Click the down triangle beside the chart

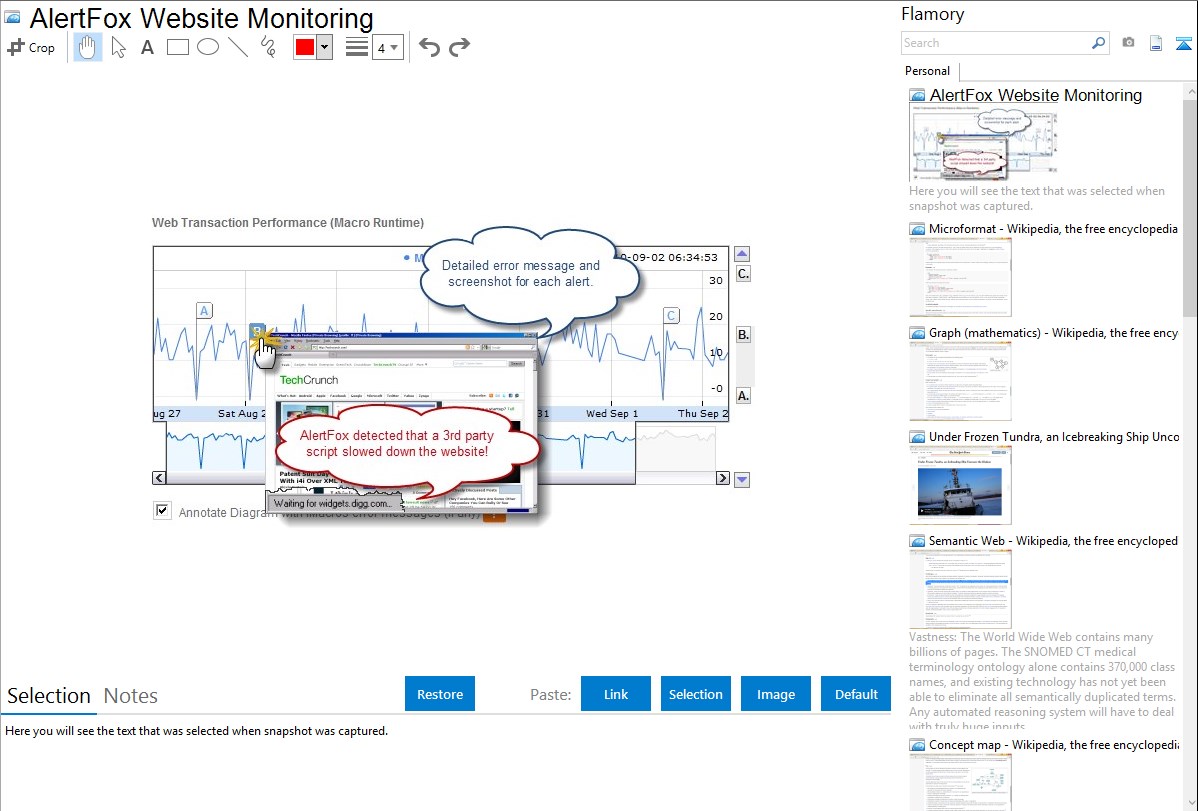coord(742,480)
